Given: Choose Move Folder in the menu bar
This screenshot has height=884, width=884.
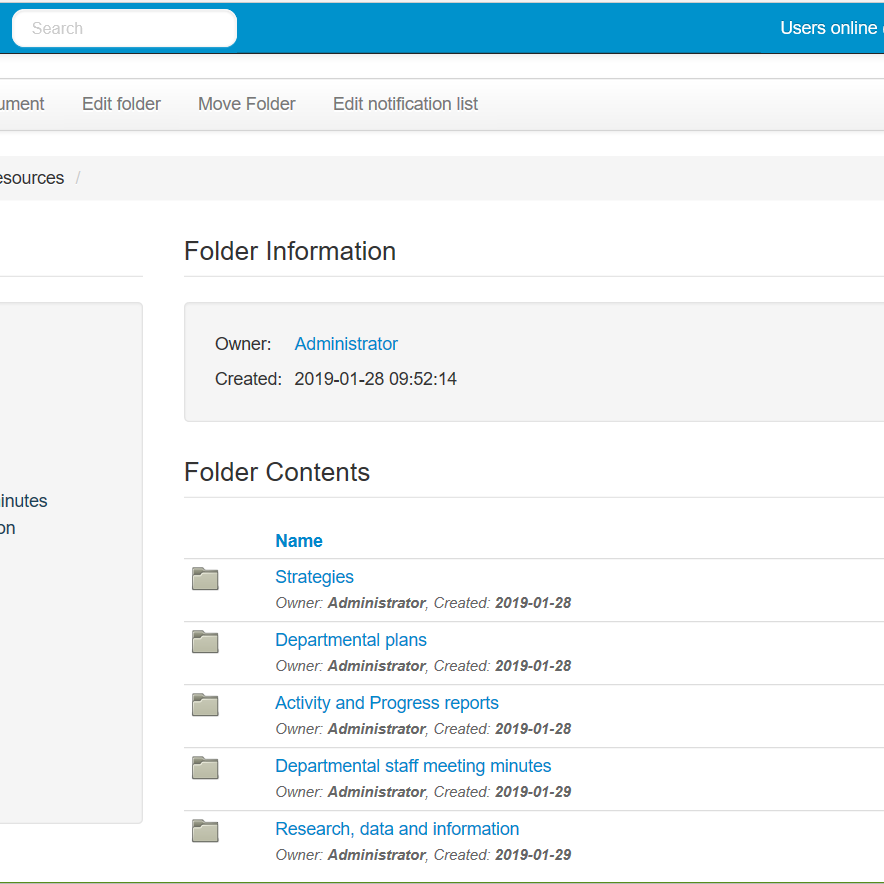Looking at the screenshot, I should click(247, 104).
